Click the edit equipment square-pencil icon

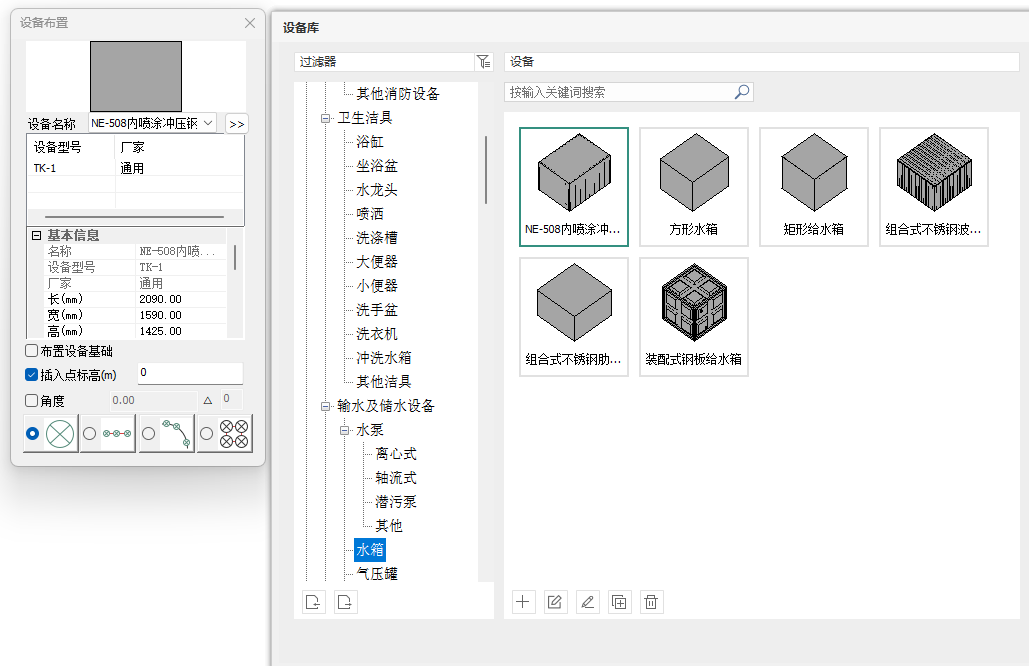point(555,602)
